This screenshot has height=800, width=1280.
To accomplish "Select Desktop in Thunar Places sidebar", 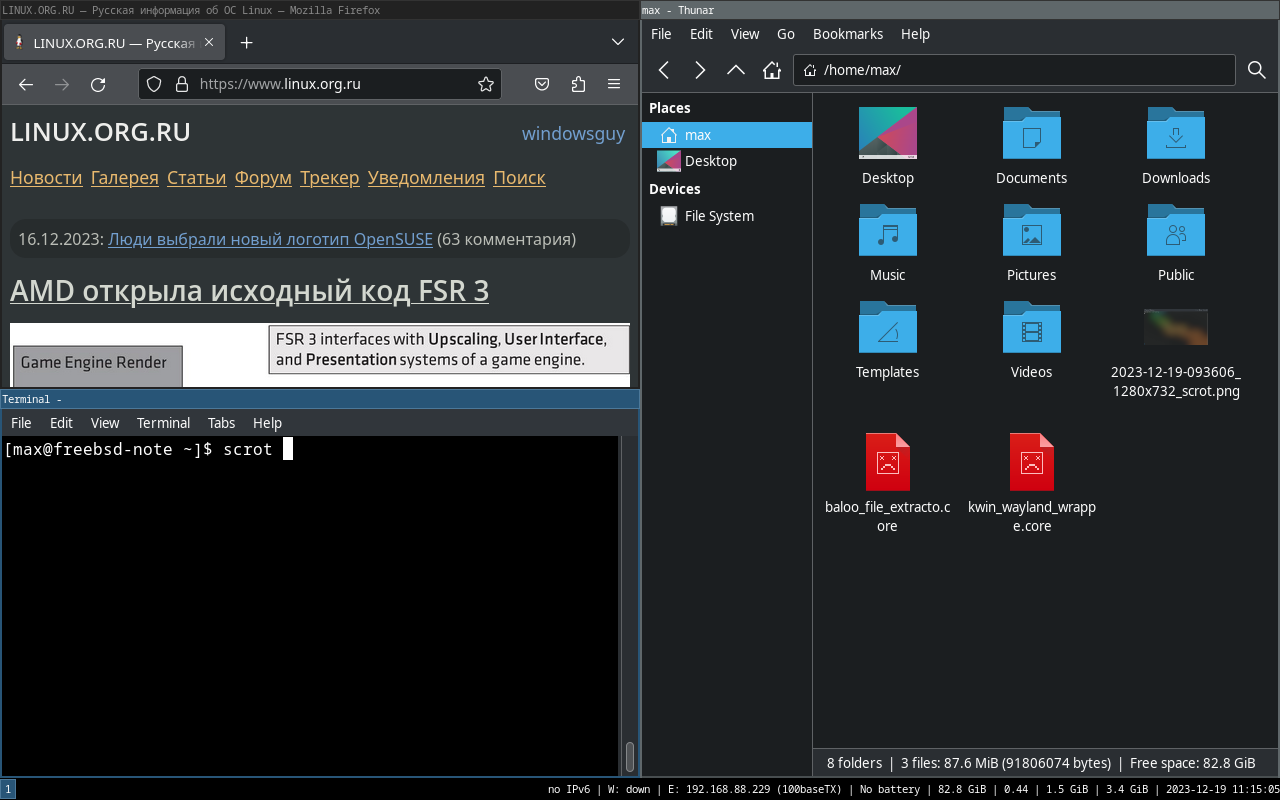I will (x=727, y=161).
